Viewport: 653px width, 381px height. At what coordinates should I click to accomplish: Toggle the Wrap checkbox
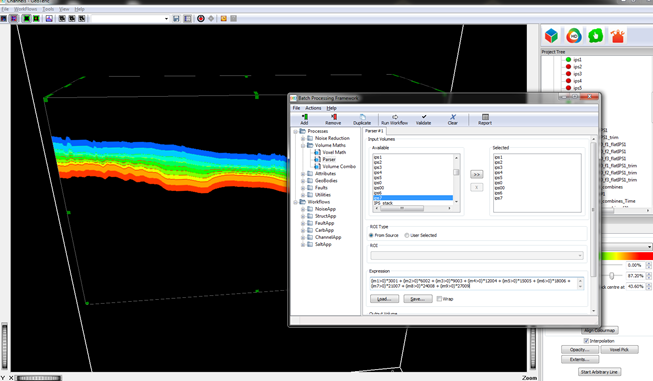click(439, 299)
